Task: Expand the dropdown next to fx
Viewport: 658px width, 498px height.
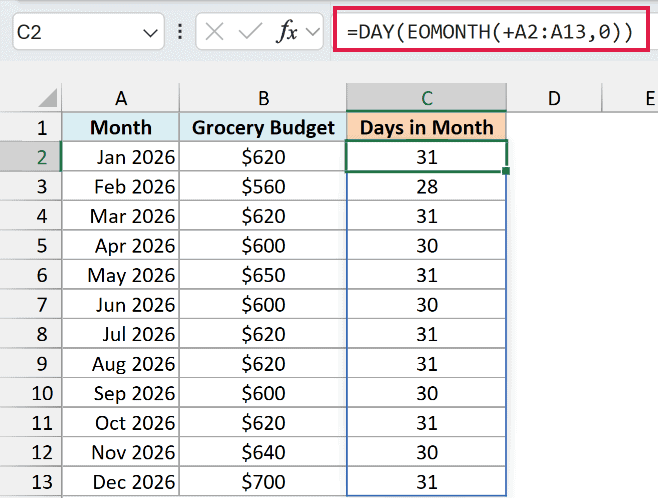Action: coord(313,32)
